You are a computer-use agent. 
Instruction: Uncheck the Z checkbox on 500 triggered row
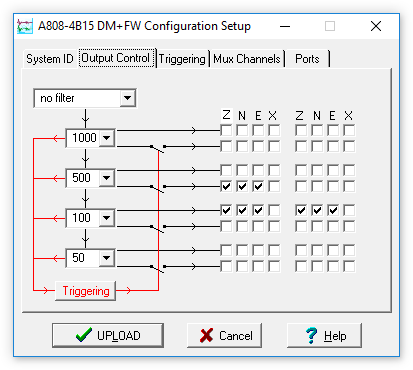click(226, 186)
